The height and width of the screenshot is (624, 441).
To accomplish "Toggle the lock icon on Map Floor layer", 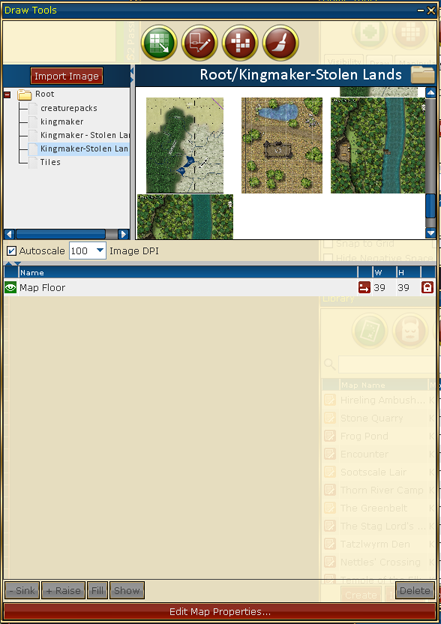I will pyautogui.click(x=427, y=287).
